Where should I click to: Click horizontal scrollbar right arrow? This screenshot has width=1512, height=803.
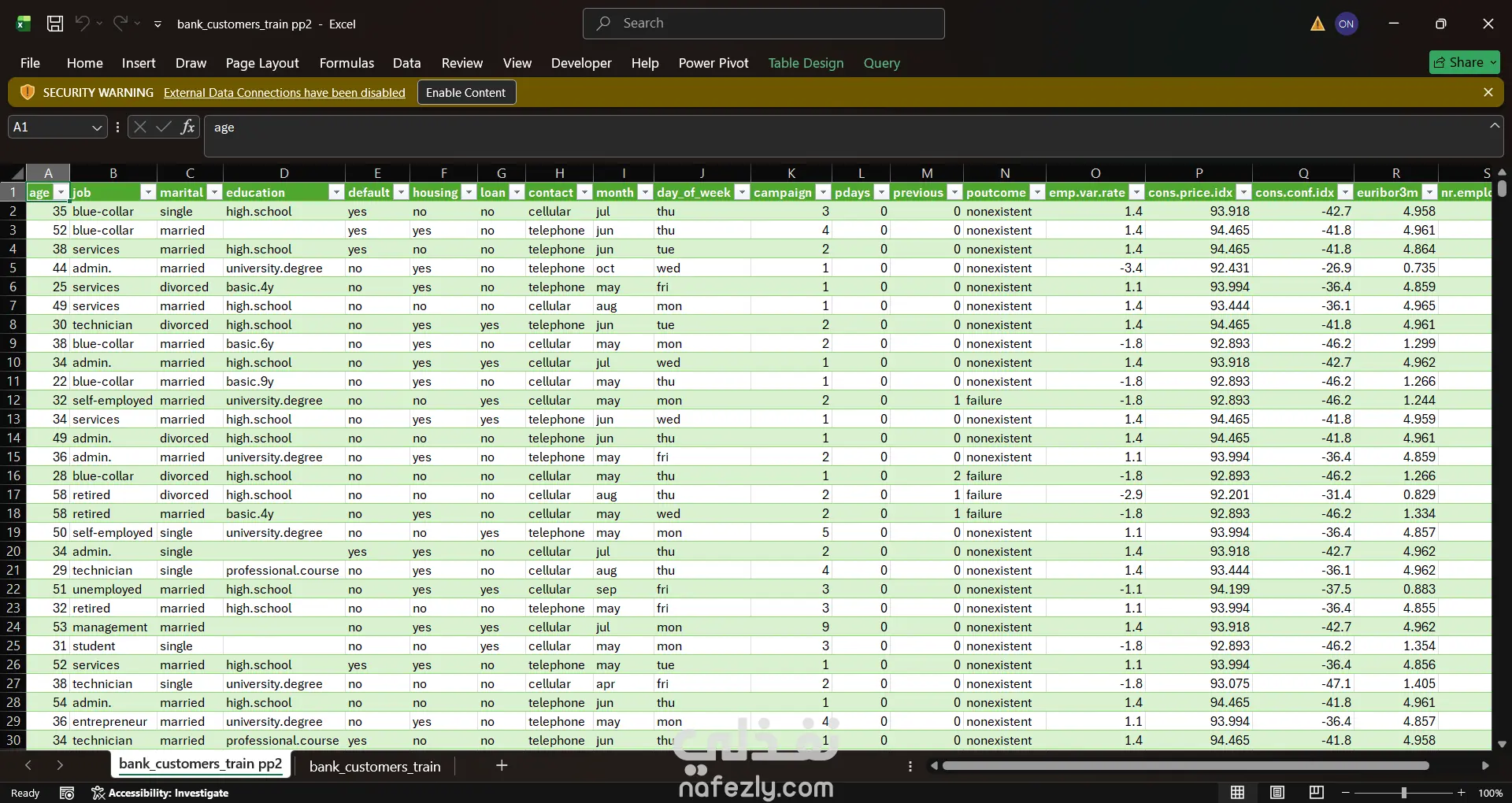pyautogui.click(x=1485, y=765)
